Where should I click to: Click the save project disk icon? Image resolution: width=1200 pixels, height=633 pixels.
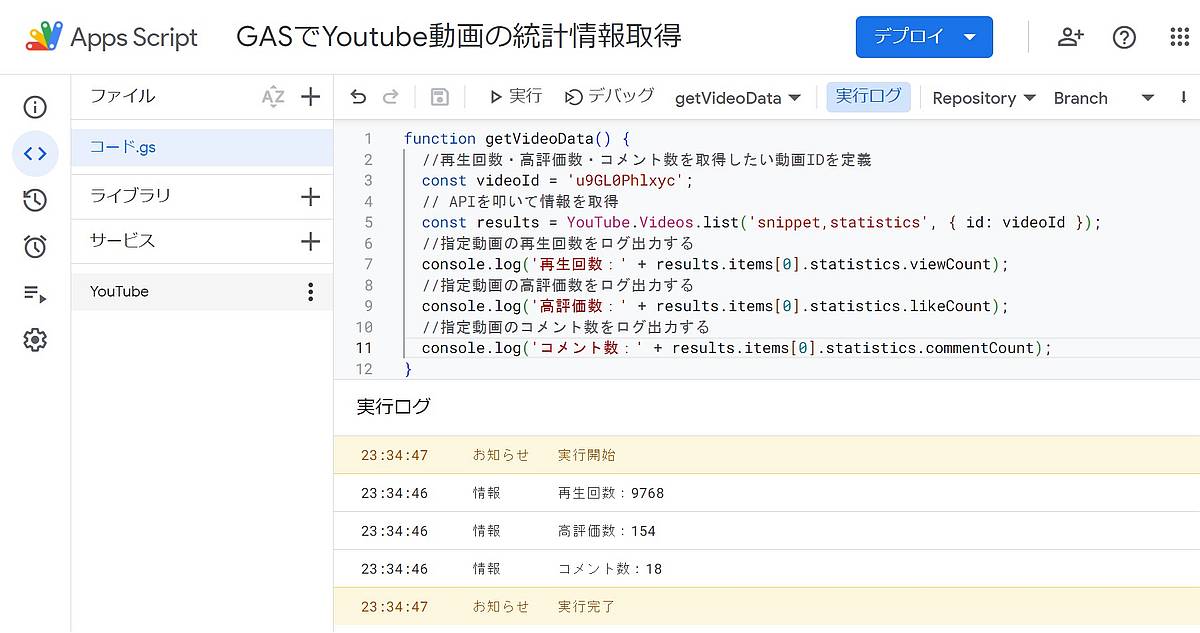coord(439,97)
